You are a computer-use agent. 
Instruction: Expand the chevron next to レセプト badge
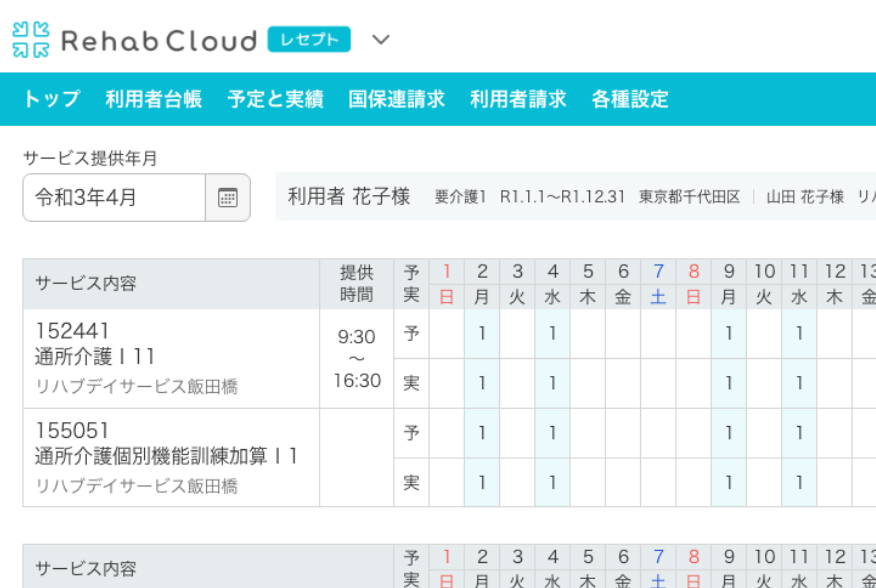pyautogui.click(x=381, y=40)
